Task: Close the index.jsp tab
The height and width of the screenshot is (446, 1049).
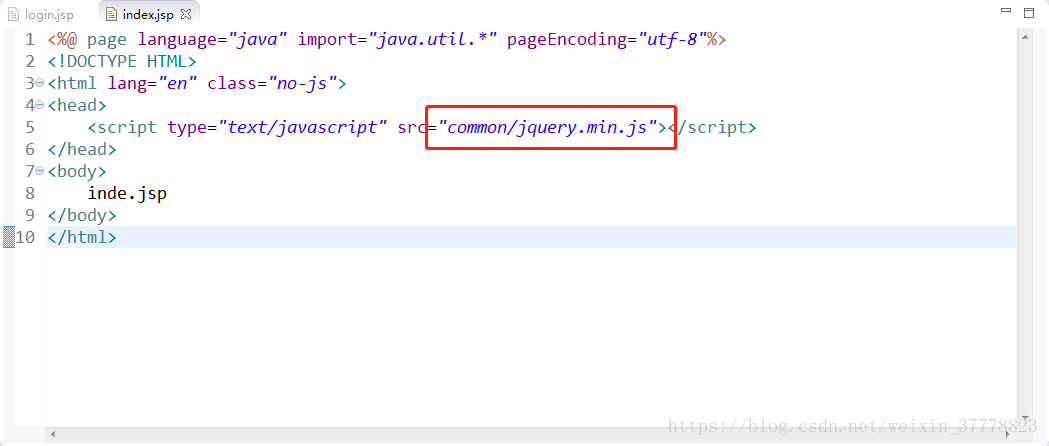Action: click(186, 13)
